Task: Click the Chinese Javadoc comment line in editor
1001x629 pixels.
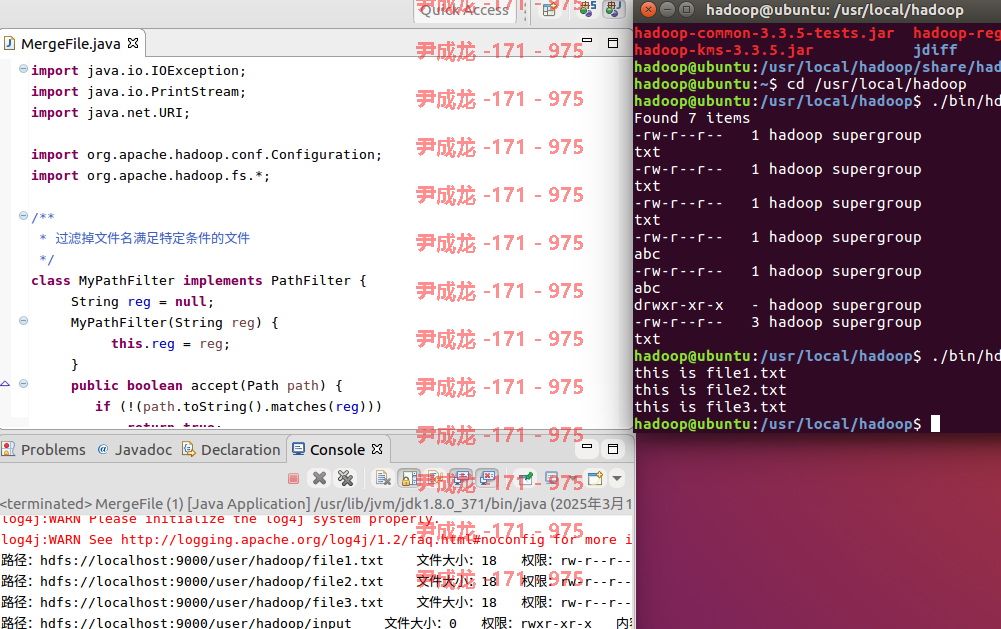Action: coord(145,238)
